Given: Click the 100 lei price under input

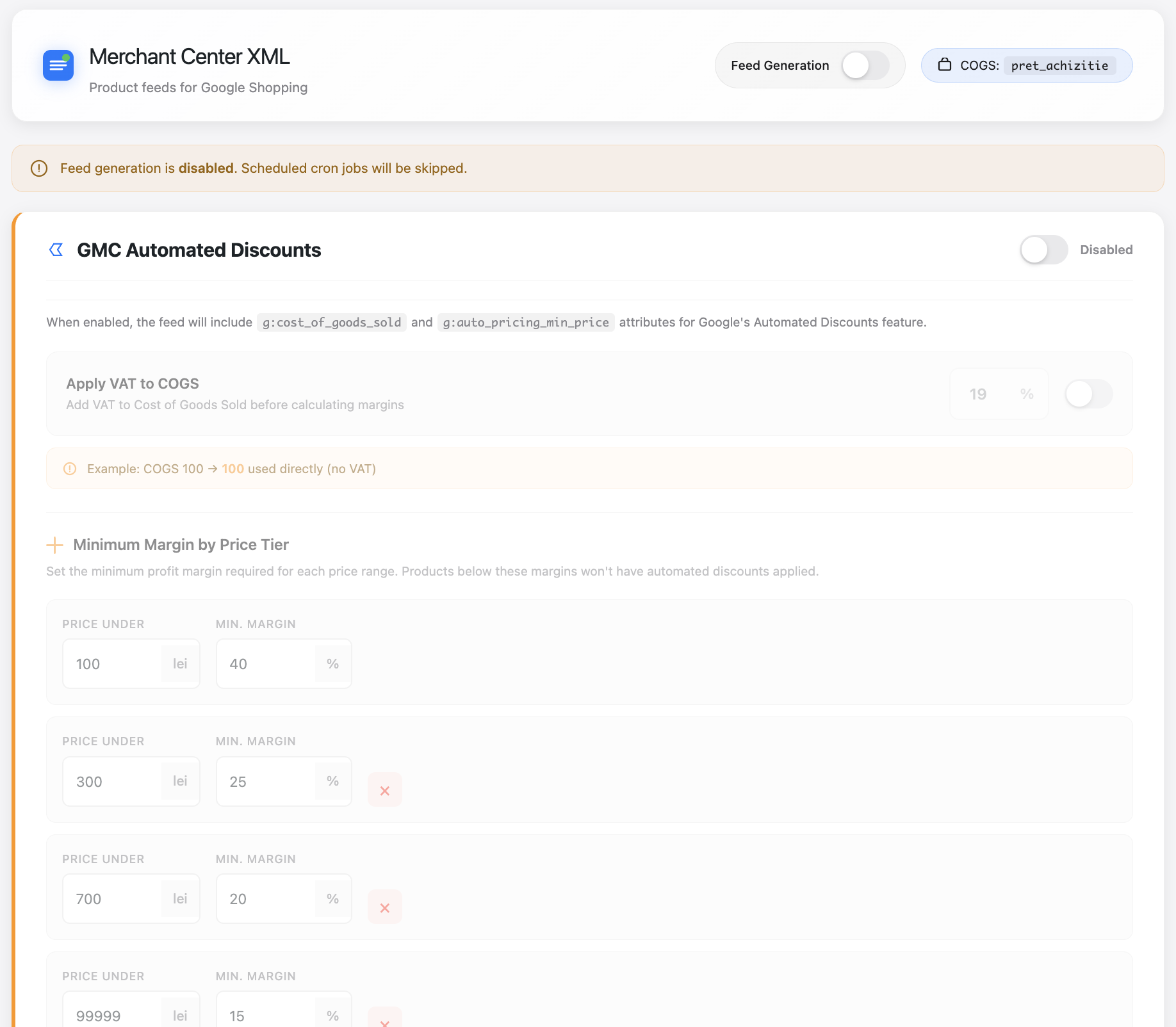Looking at the screenshot, I should 115,663.
